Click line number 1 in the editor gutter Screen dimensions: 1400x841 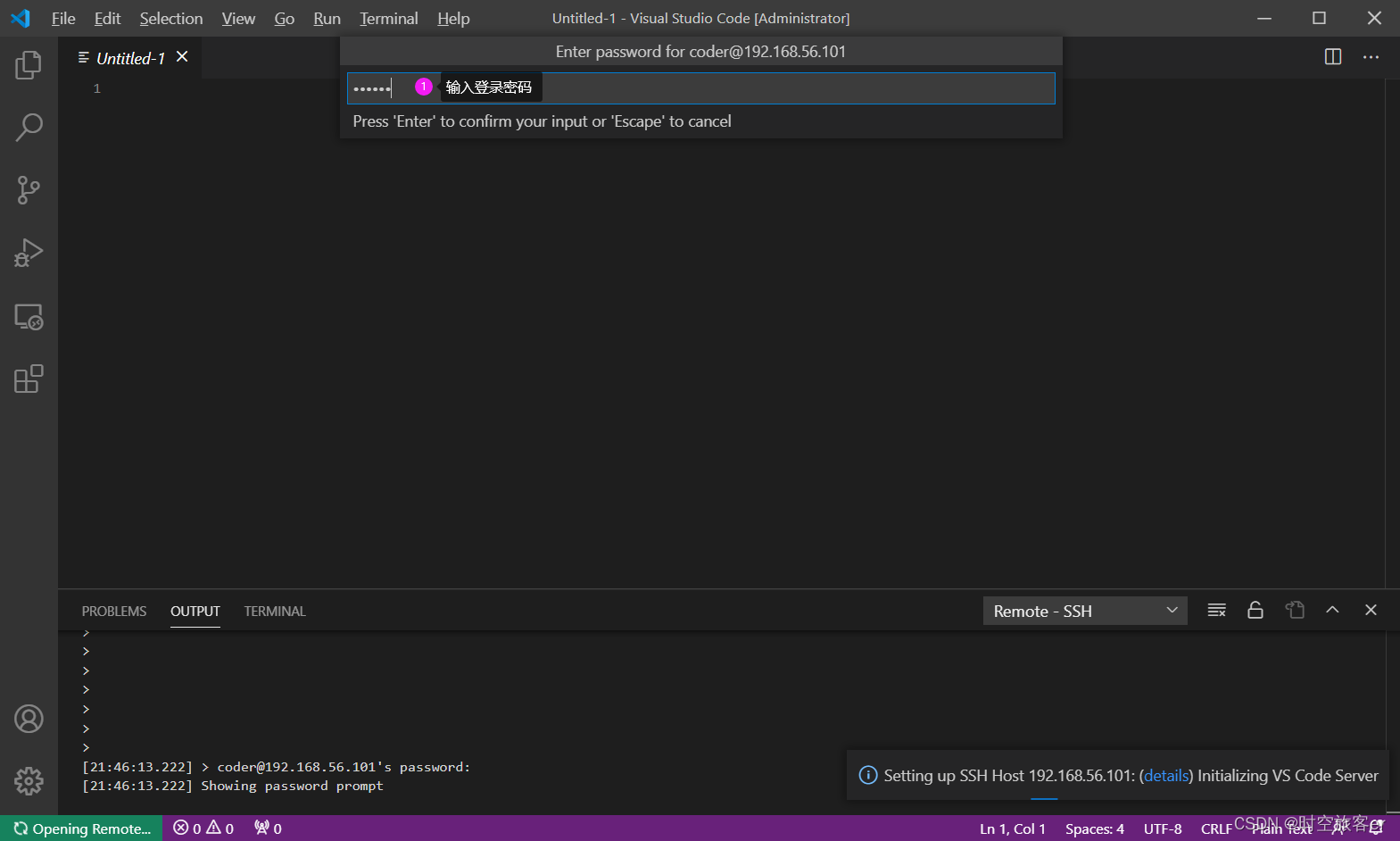coord(97,88)
